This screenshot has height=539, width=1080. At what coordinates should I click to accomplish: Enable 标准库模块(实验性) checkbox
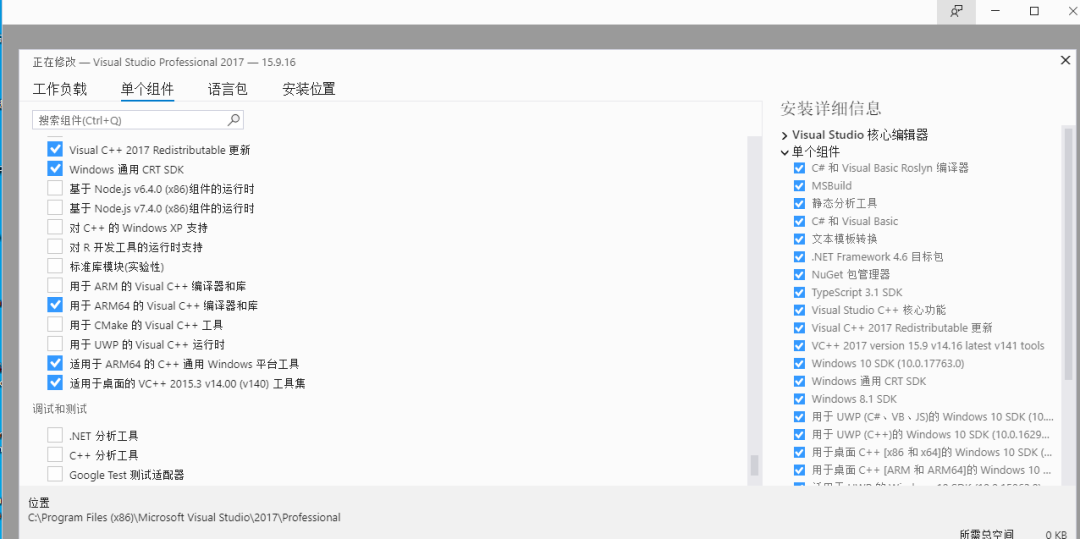coord(55,266)
